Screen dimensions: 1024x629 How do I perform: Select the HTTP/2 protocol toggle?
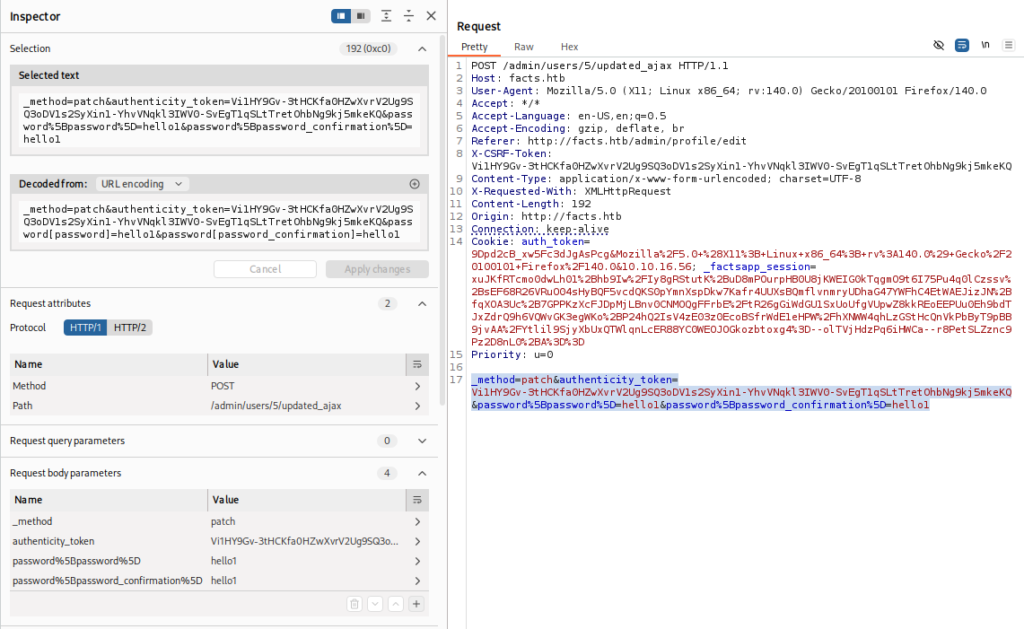[130, 328]
